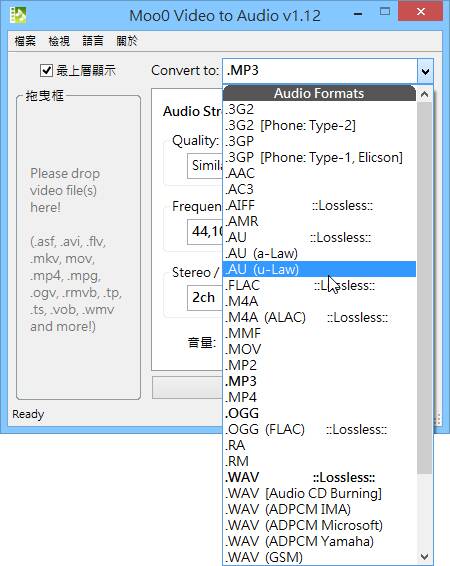Pick the .RM format
Viewport: 450px width, 566px height.
tap(319, 461)
